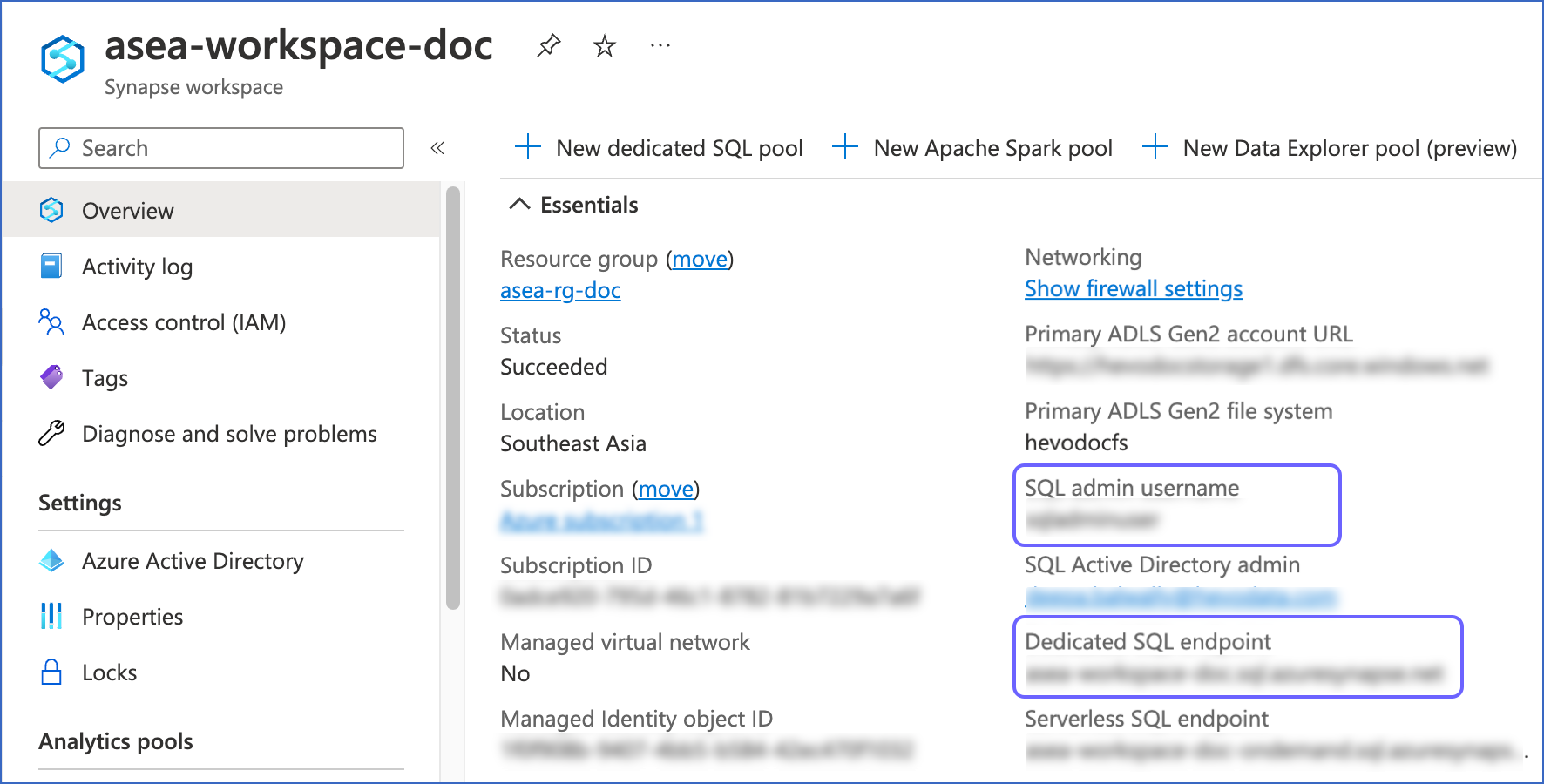Viewport: 1544px width, 784px height.
Task: Click plus icon for Data Explorer pool
Action: (1155, 147)
